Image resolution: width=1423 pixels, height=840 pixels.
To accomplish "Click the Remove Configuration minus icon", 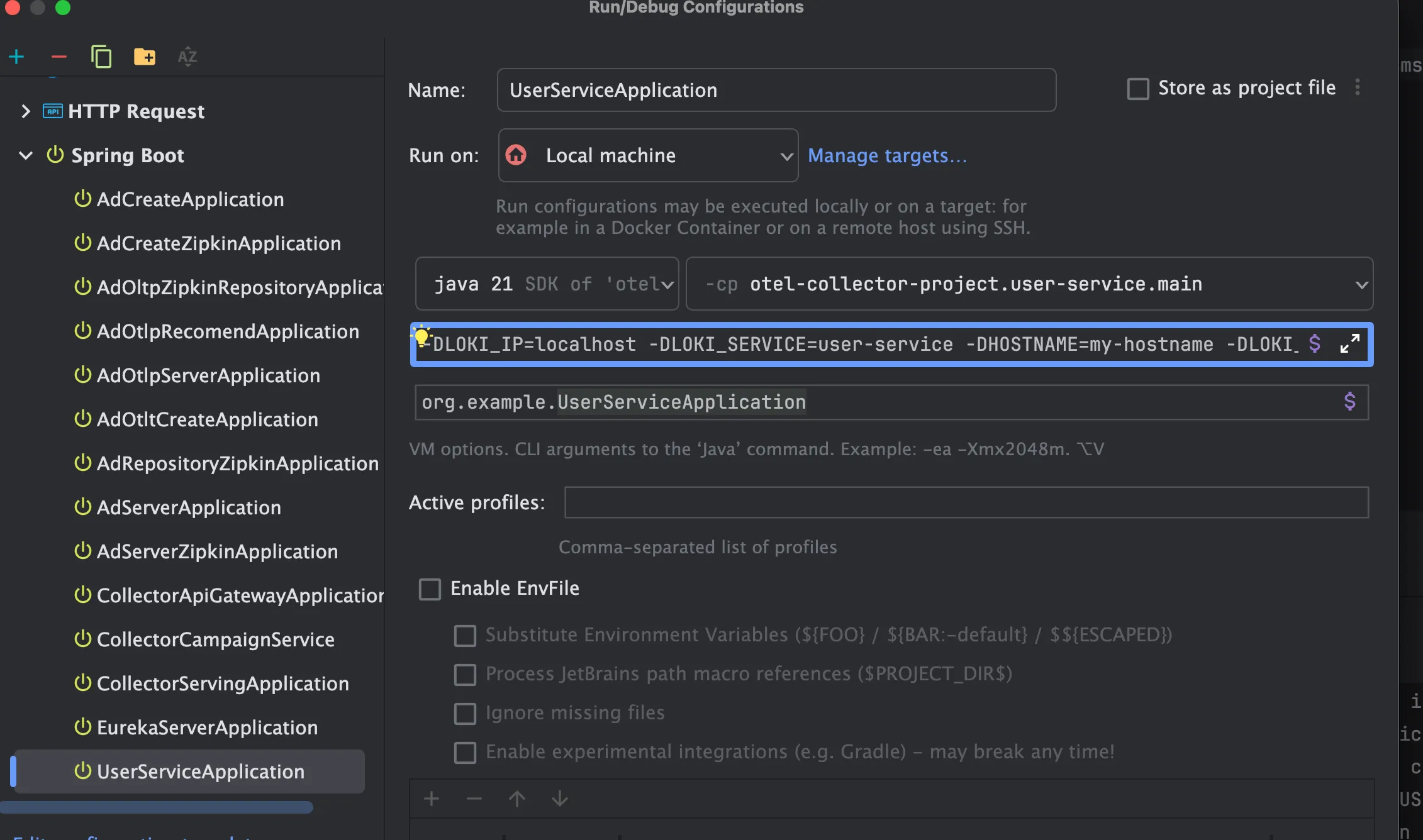I will point(59,57).
